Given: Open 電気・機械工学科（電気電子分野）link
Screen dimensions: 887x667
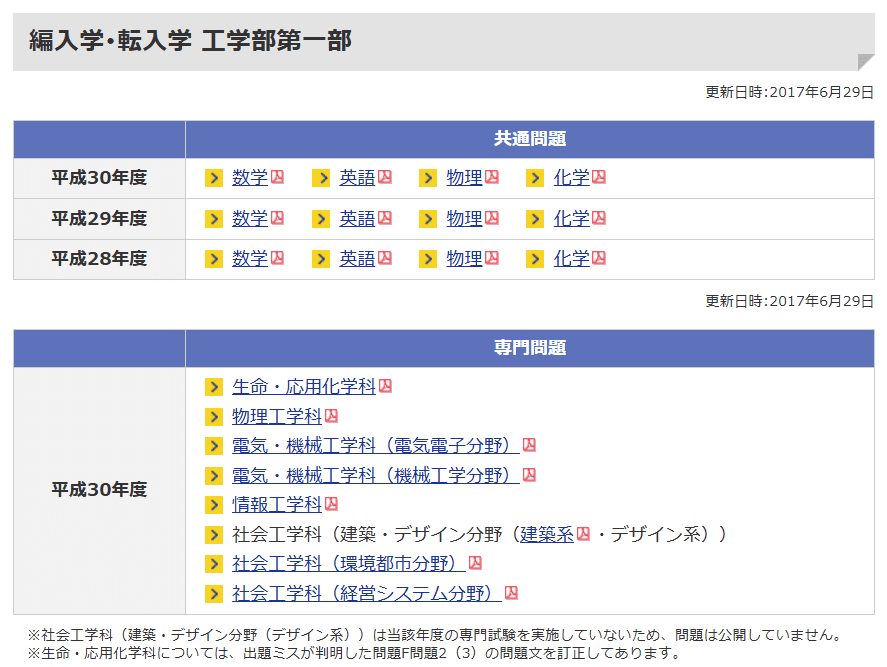Looking at the screenshot, I should (x=376, y=446).
